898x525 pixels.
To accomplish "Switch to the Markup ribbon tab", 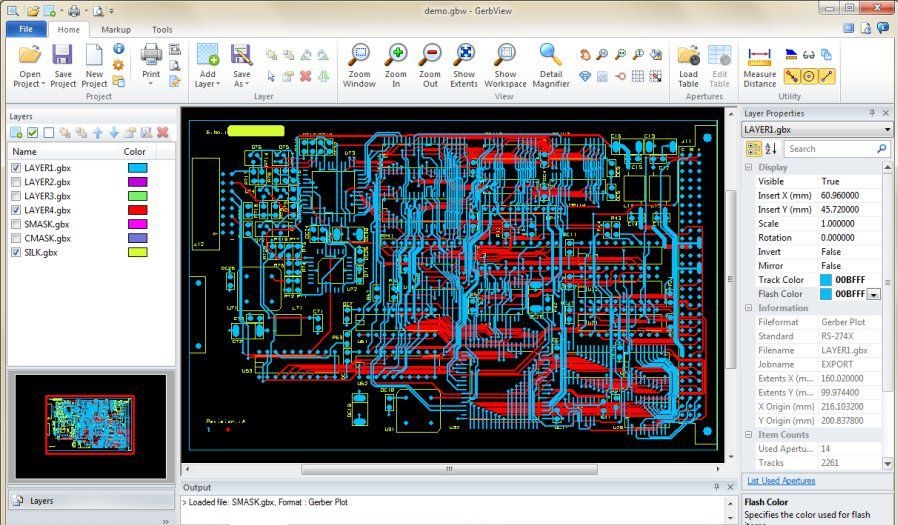I will [x=116, y=30].
